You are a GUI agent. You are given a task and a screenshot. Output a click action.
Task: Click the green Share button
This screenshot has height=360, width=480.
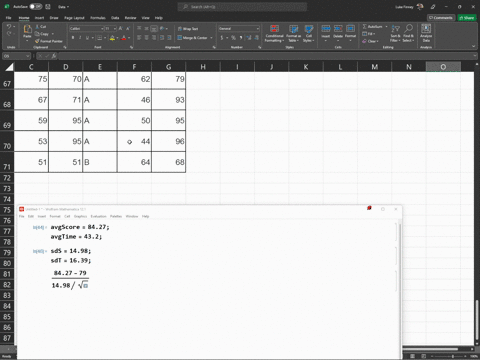[467, 18]
